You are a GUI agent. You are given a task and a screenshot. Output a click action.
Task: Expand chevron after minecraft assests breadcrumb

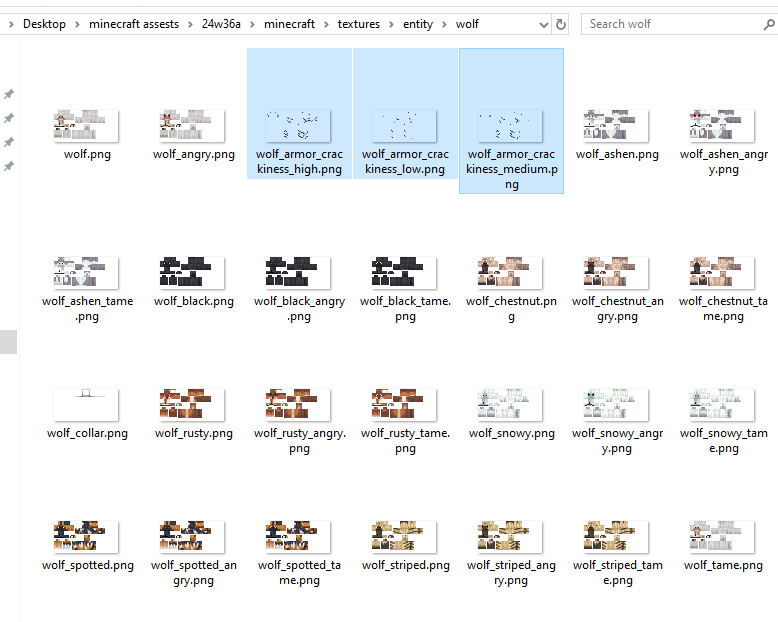pyautogui.click(x=190, y=24)
